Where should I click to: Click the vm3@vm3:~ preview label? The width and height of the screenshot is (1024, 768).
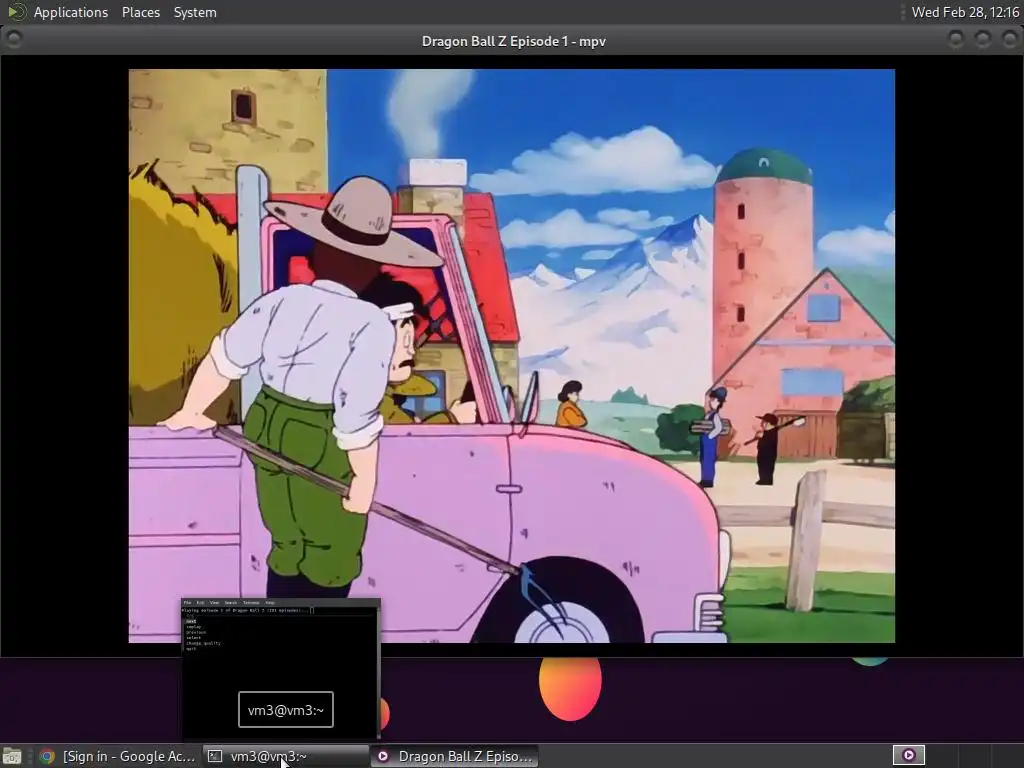coord(285,710)
